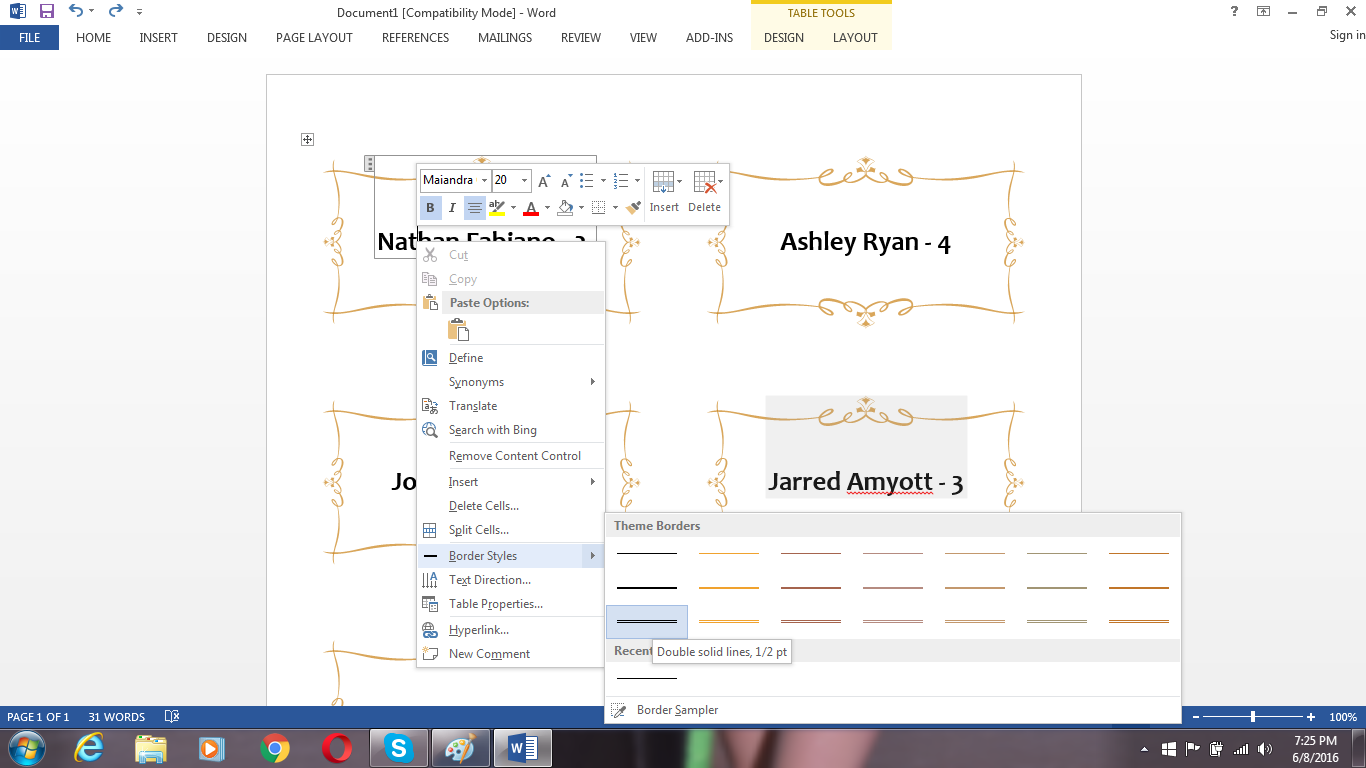Click the 31 WORDS status indicator

point(116,717)
